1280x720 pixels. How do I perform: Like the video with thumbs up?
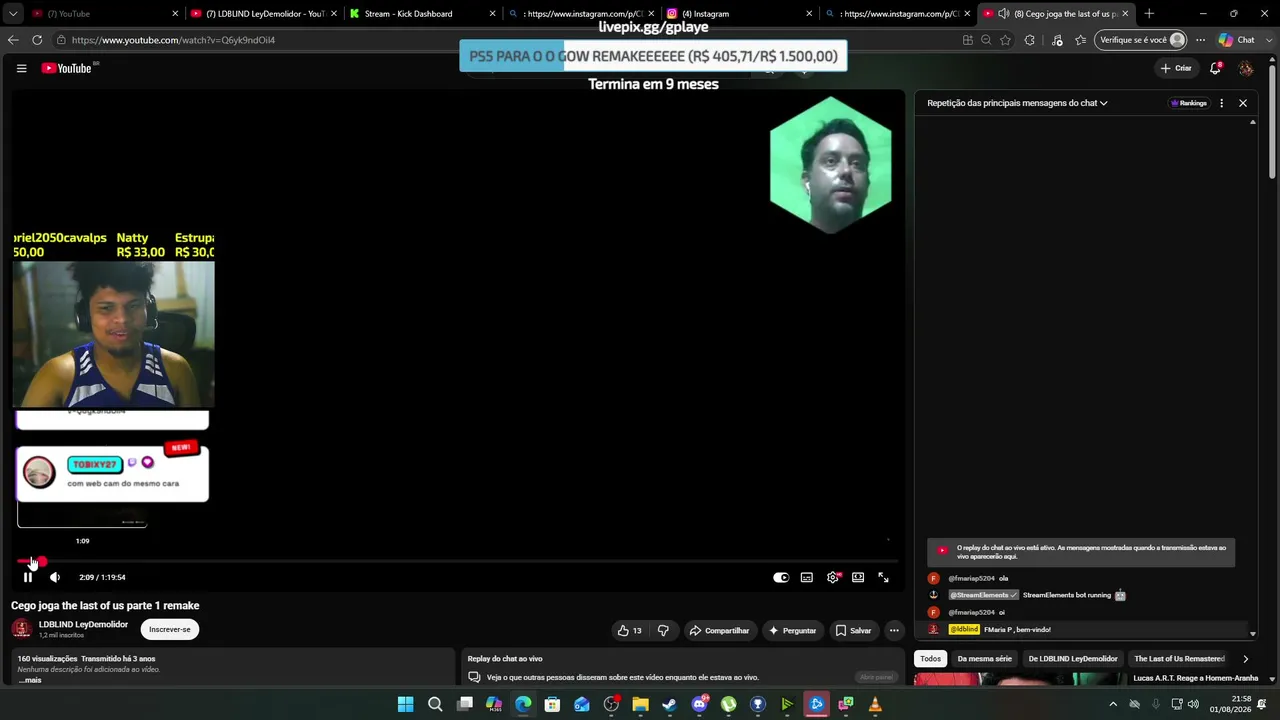pyautogui.click(x=629, y=630)
